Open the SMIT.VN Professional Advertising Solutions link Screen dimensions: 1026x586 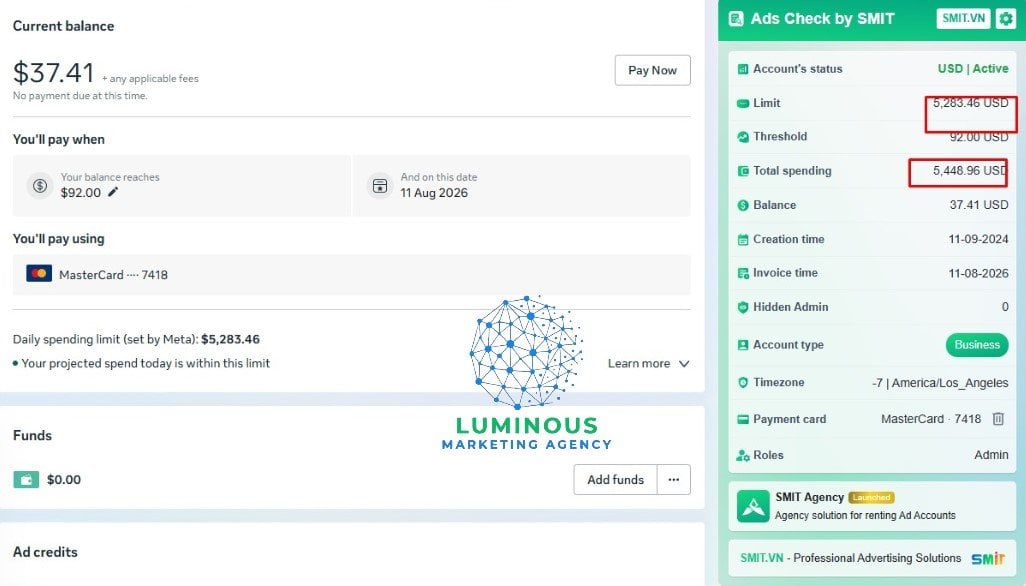pos(872,558)
